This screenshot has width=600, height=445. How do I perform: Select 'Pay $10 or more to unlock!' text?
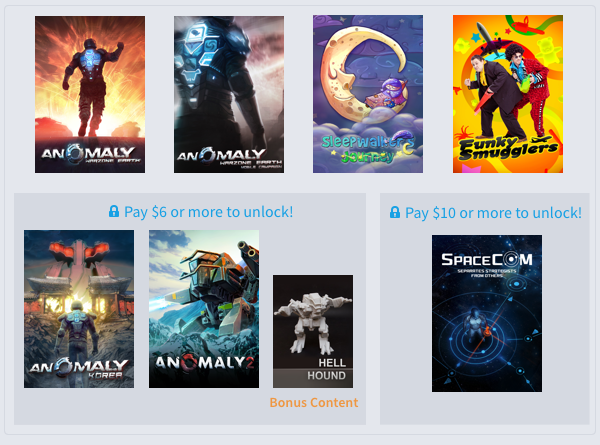click(493, 213)
